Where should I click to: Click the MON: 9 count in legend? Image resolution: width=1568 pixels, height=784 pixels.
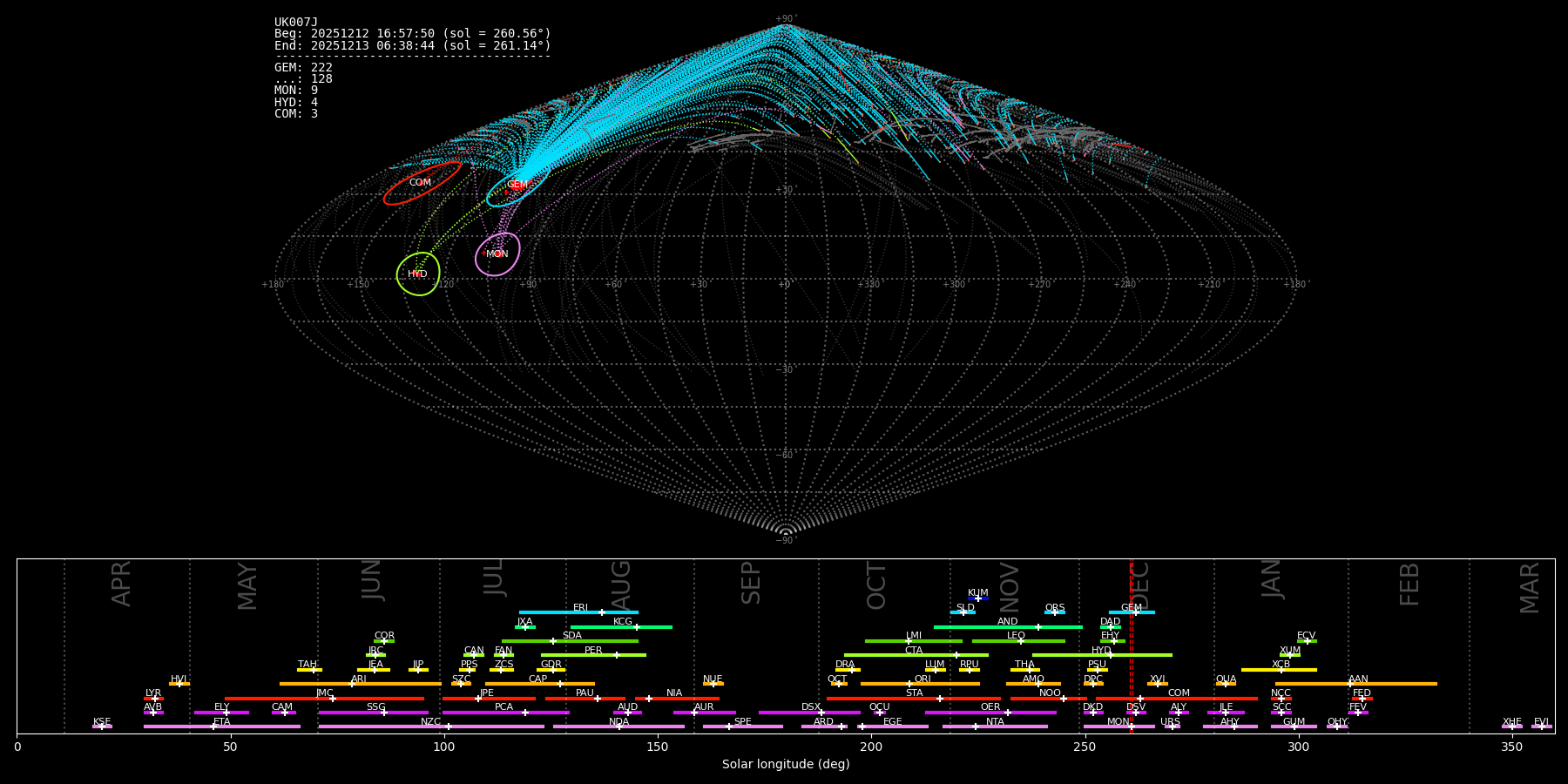pos(296,91)
